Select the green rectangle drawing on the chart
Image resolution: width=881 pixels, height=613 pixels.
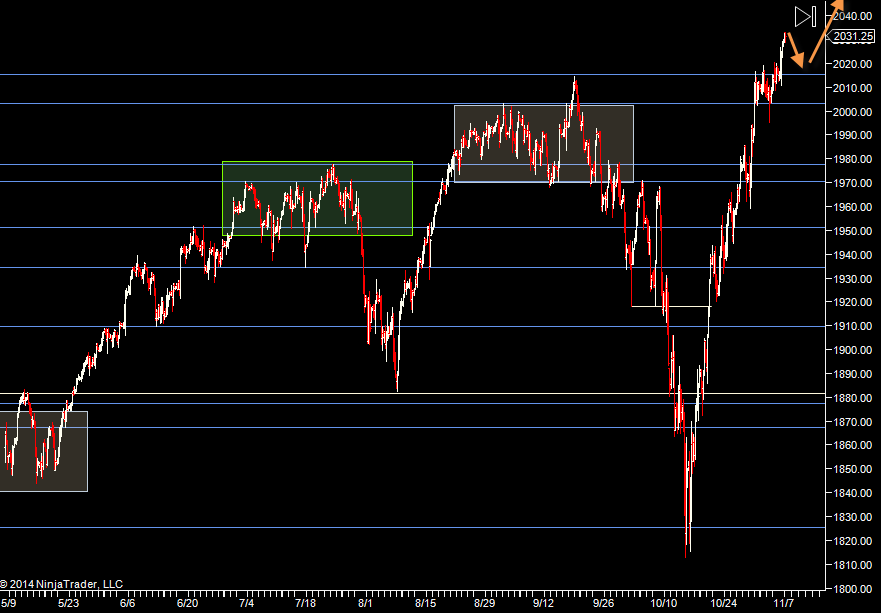[317, 198]
